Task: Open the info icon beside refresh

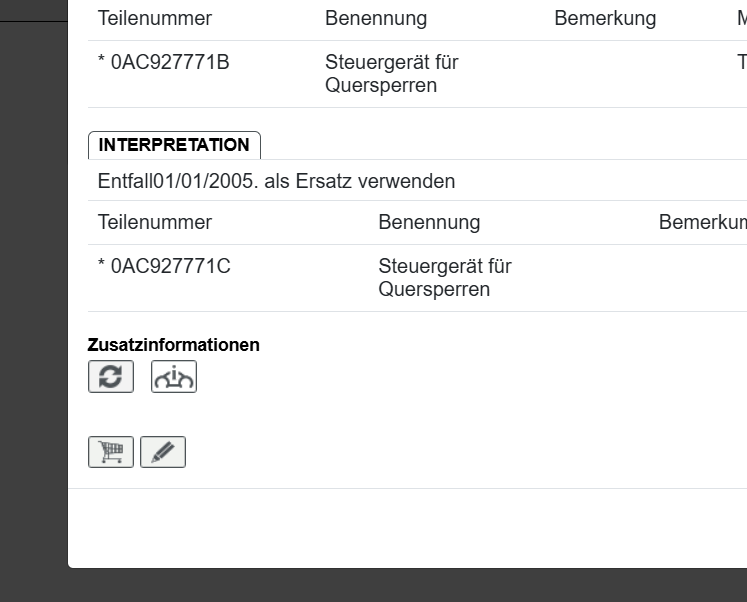Action: [174, 377]
